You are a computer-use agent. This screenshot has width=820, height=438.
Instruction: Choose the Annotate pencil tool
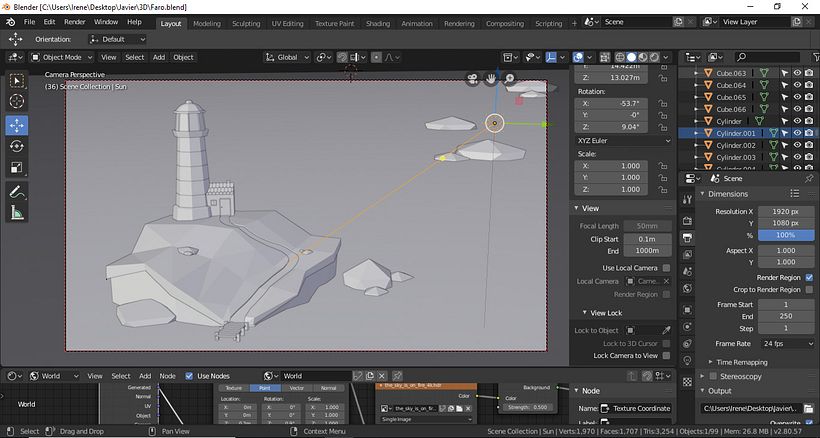16,191
